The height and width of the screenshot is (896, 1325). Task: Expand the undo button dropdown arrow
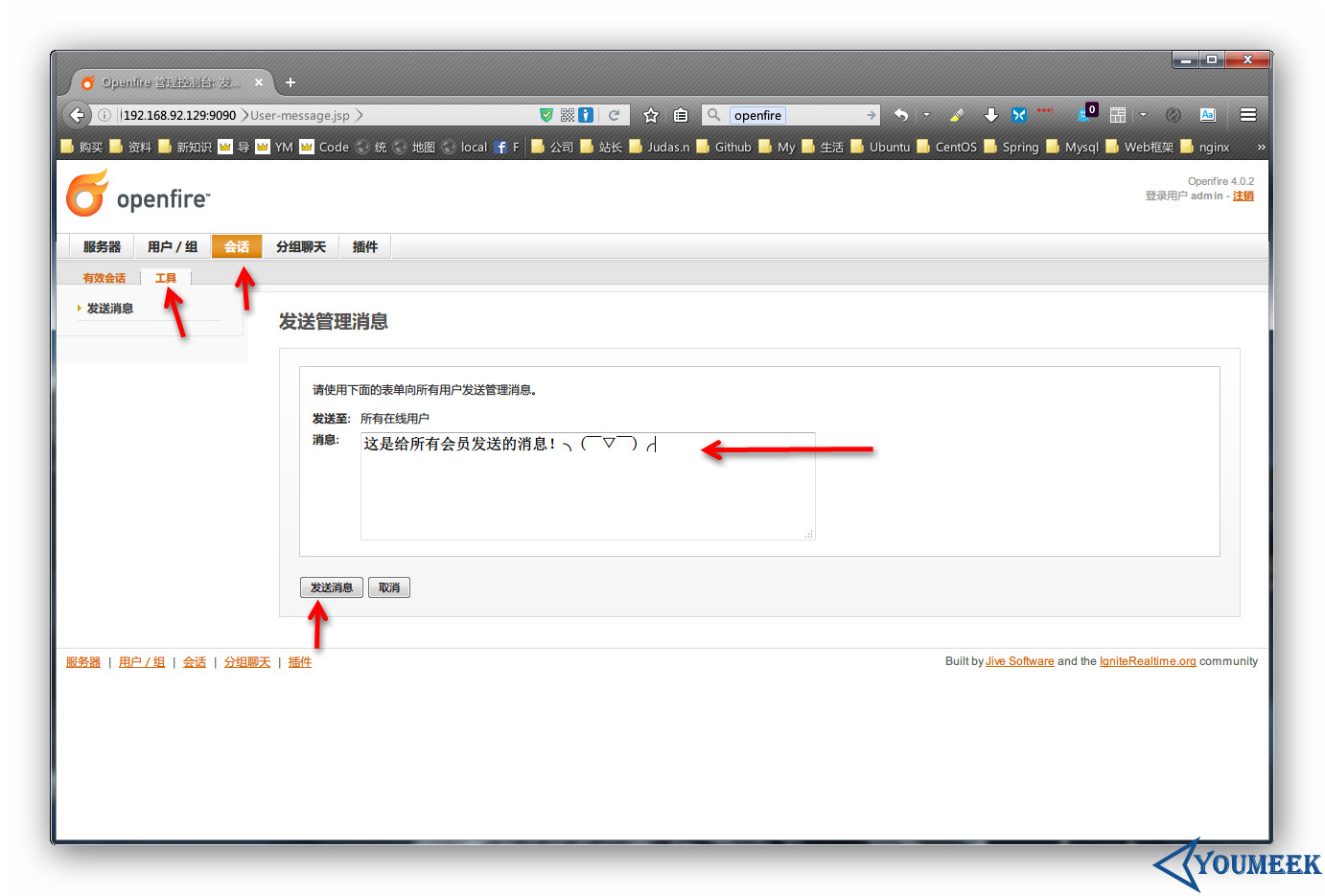[926, 115]
